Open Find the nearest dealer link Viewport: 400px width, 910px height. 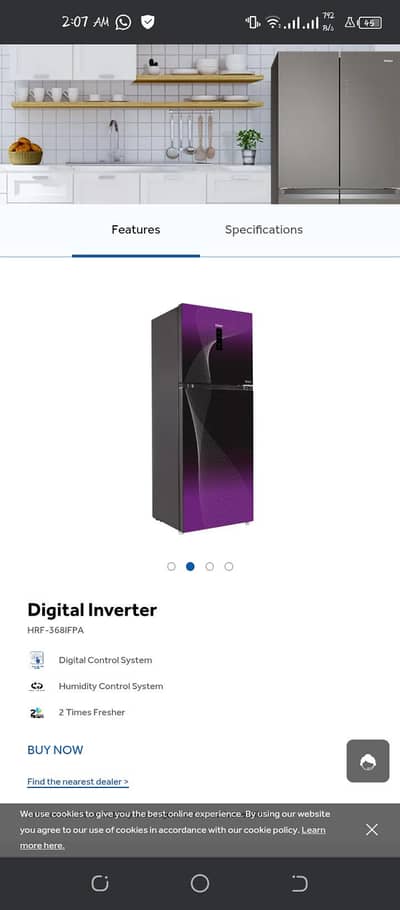78,782
